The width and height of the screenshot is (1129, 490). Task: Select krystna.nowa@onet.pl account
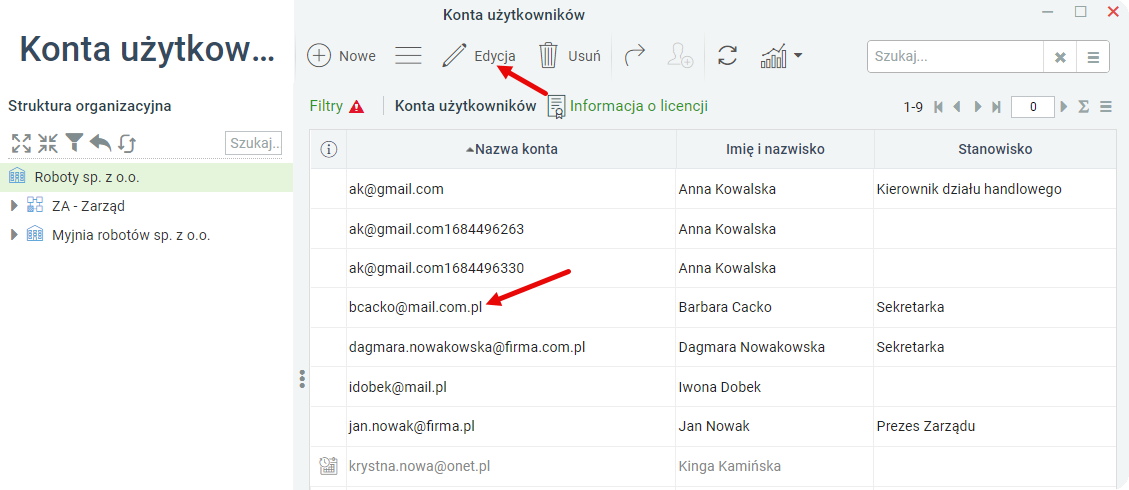pyautogui.click(x=419, y=466)
